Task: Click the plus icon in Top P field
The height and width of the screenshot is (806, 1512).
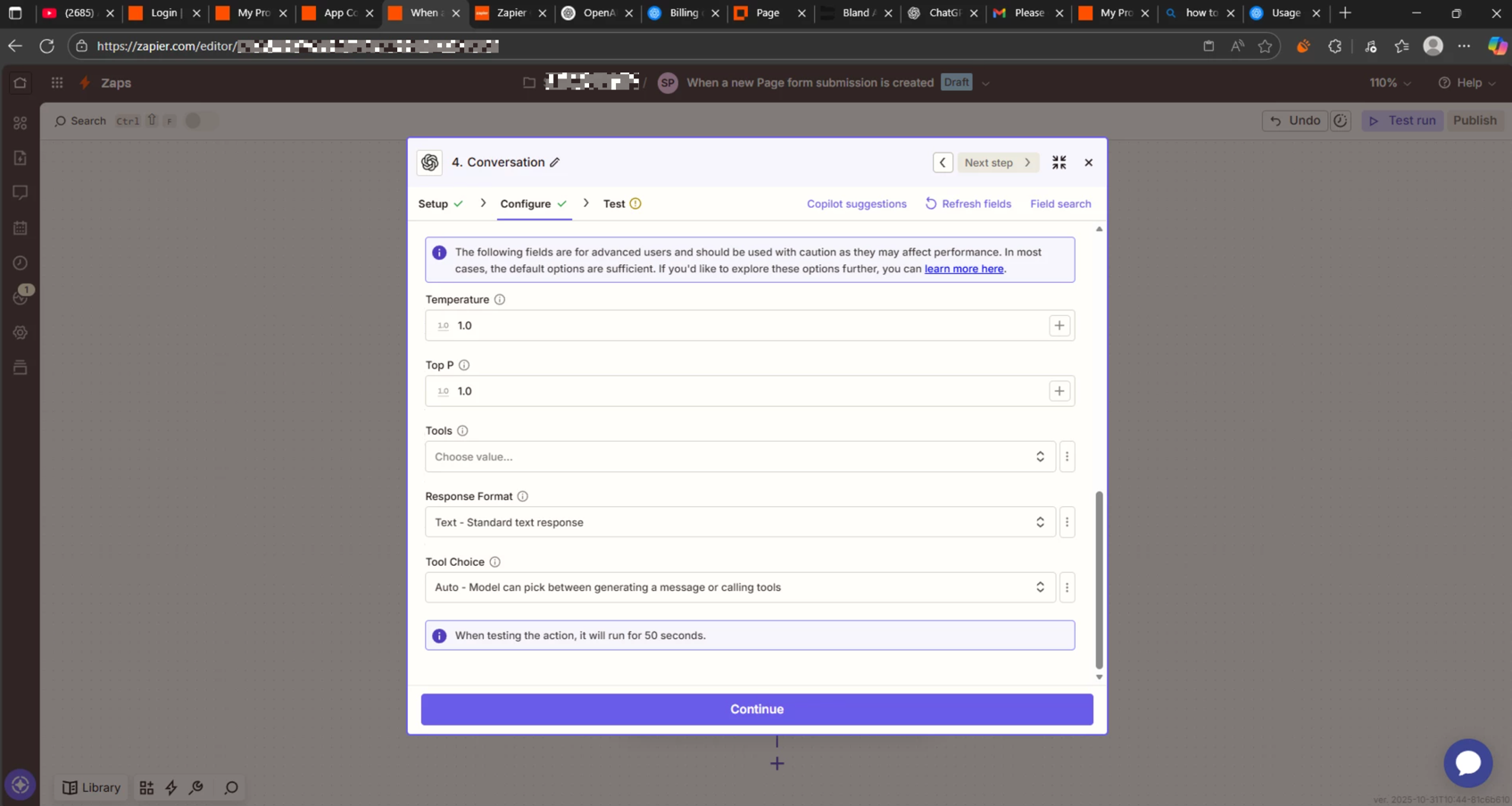Action: point(1059,391)
